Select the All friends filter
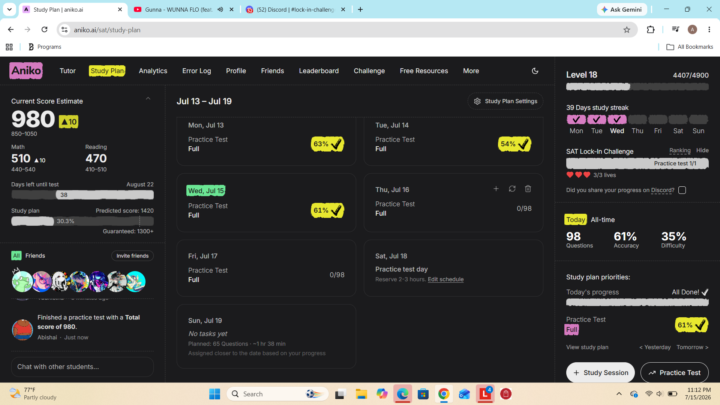The height and width of the screenshot is (405, 720). tap(16, 256)
